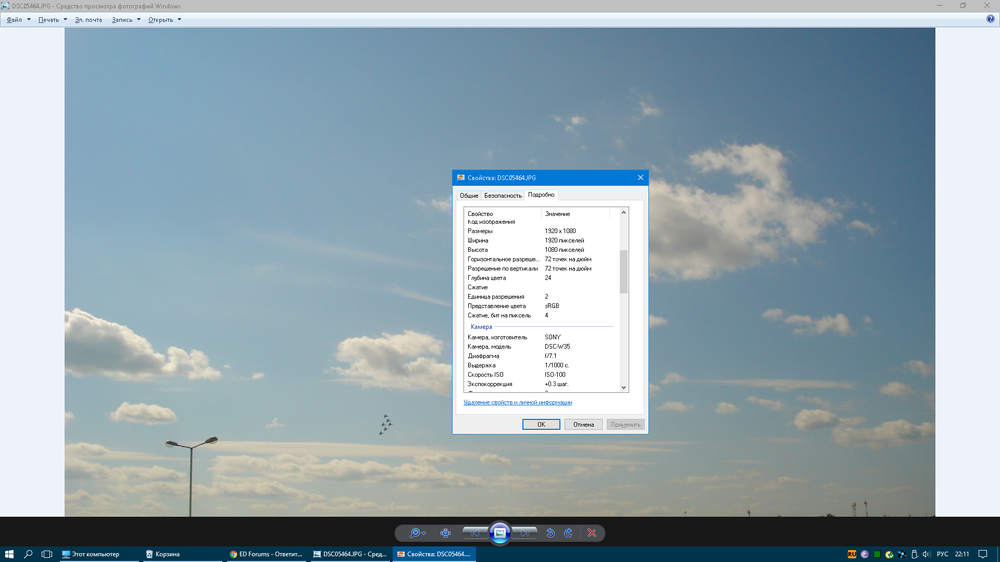Switch to the Общие tab
Screen dimensions: 1000x562
469,196
